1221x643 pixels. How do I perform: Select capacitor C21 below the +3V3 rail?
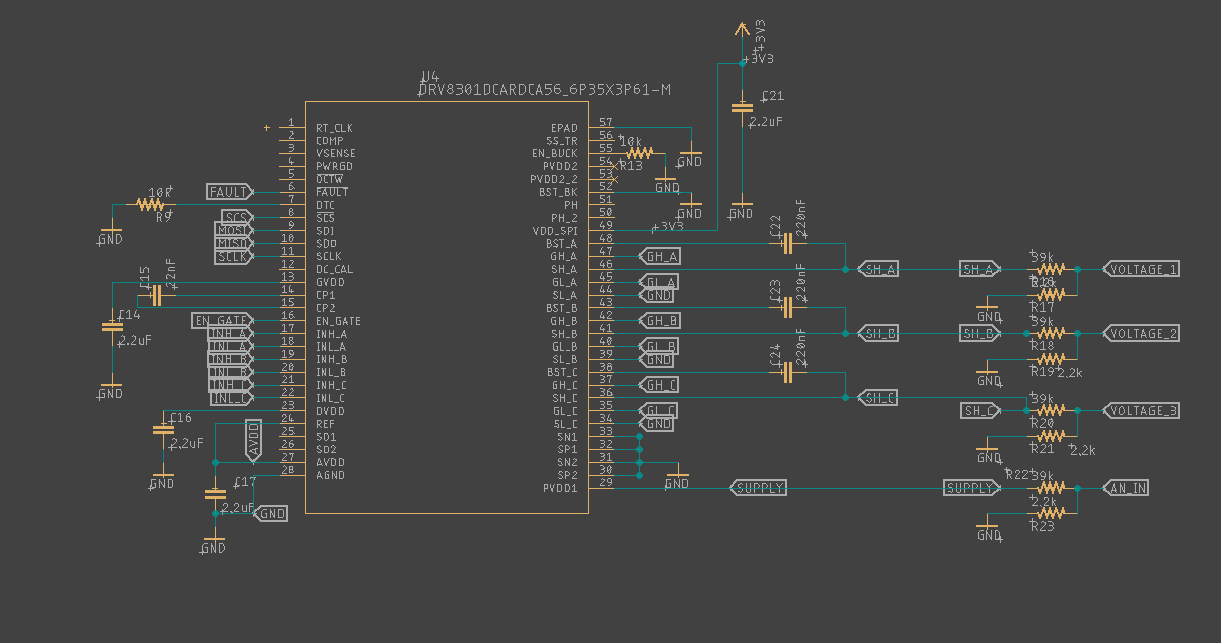coord(741,106)
